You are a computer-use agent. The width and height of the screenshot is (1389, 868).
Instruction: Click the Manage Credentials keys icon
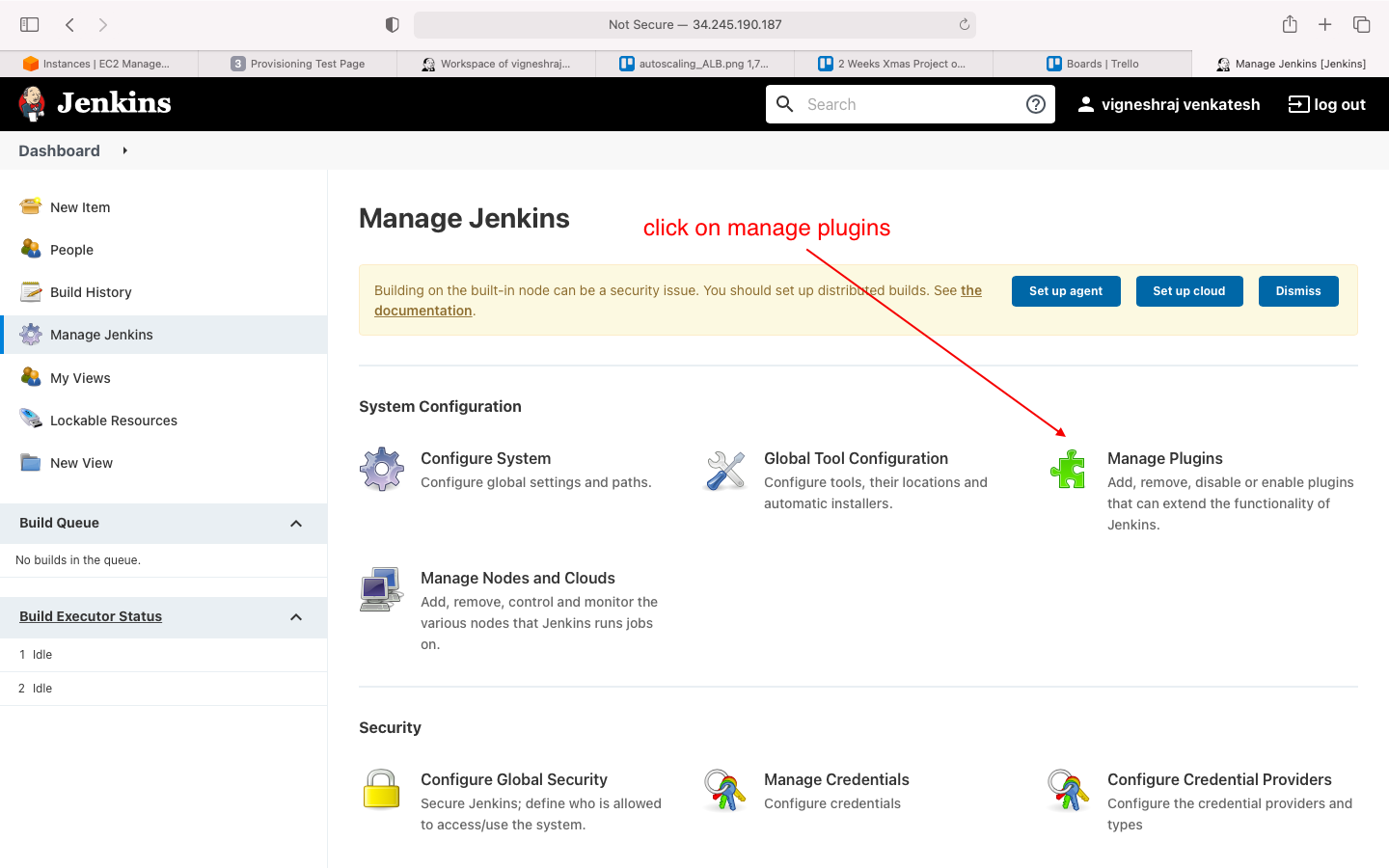pos(725,790)
